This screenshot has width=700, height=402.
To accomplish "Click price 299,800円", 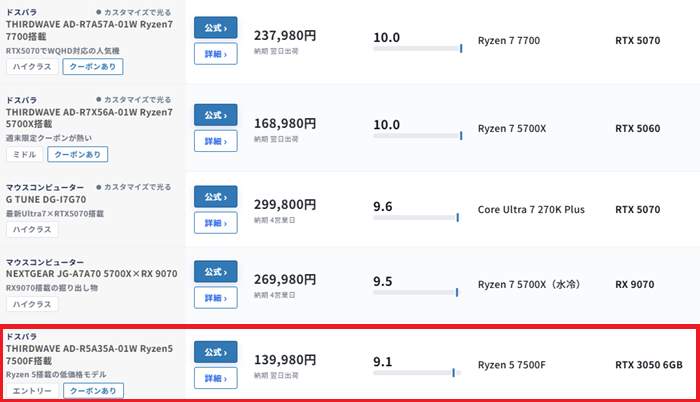I will (x=285, y=205).
